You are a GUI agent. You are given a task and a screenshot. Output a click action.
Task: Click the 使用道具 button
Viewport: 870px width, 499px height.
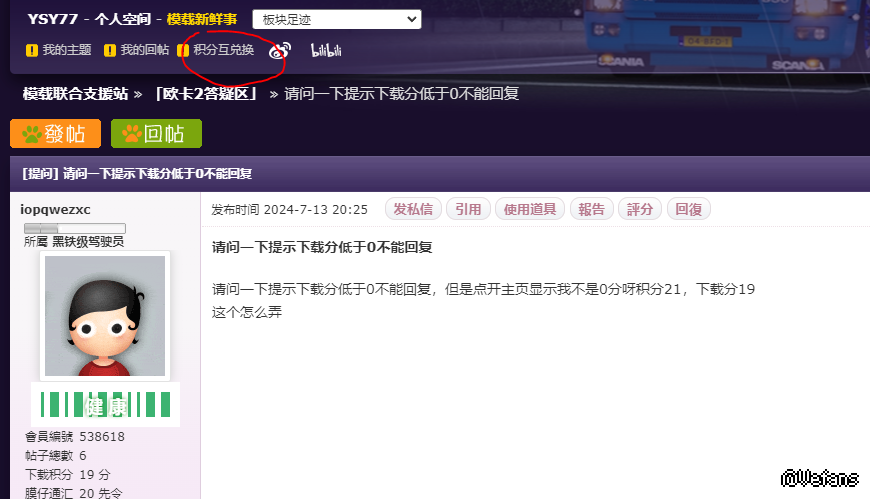[x=530, y=209]
